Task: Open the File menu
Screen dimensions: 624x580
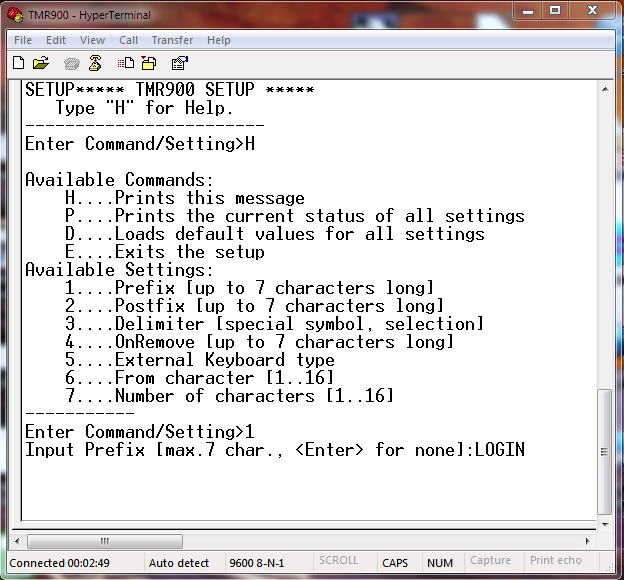Action: click(23, 40)
